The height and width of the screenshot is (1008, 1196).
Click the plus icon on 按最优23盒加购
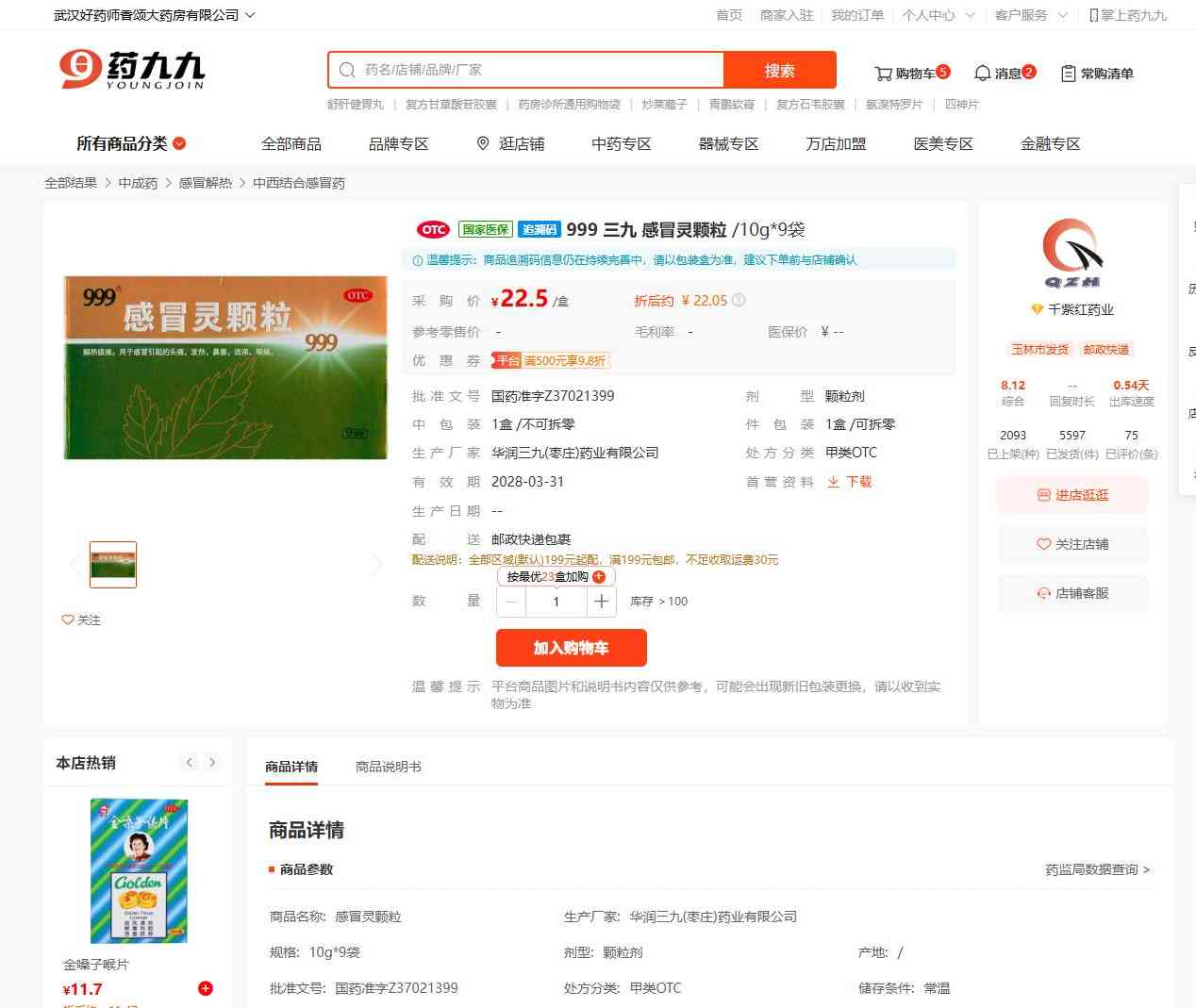tap(599, 577)
